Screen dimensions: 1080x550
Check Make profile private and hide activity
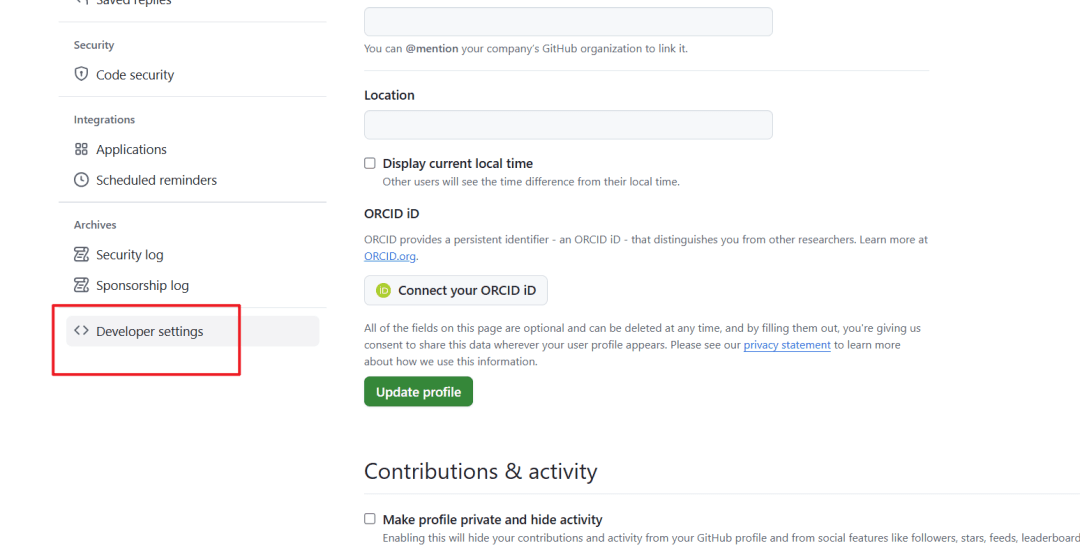pos(370,519)
